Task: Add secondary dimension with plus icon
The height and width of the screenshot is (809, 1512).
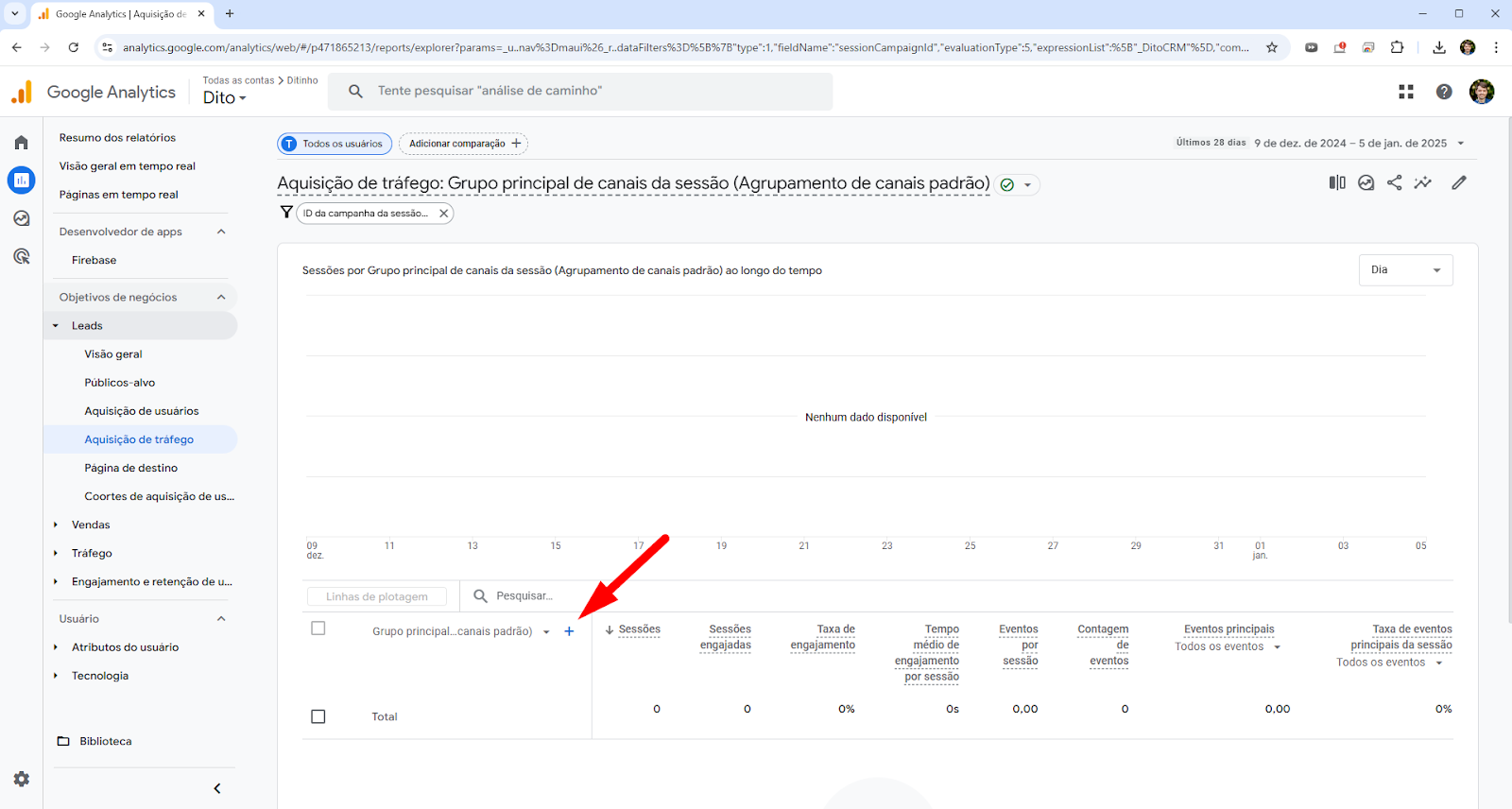Action: point(569,631)
